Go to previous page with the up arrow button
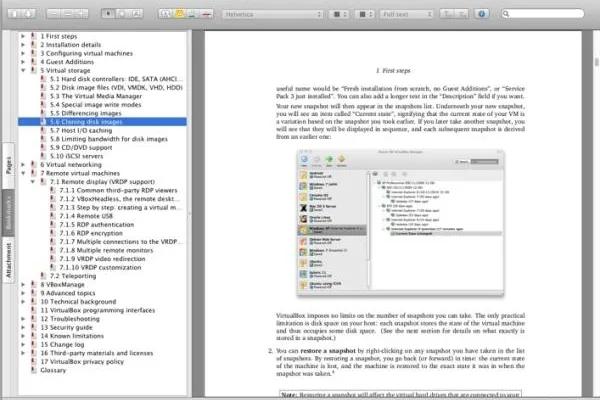This screenshot has width=600, height=400. point(15,14)
